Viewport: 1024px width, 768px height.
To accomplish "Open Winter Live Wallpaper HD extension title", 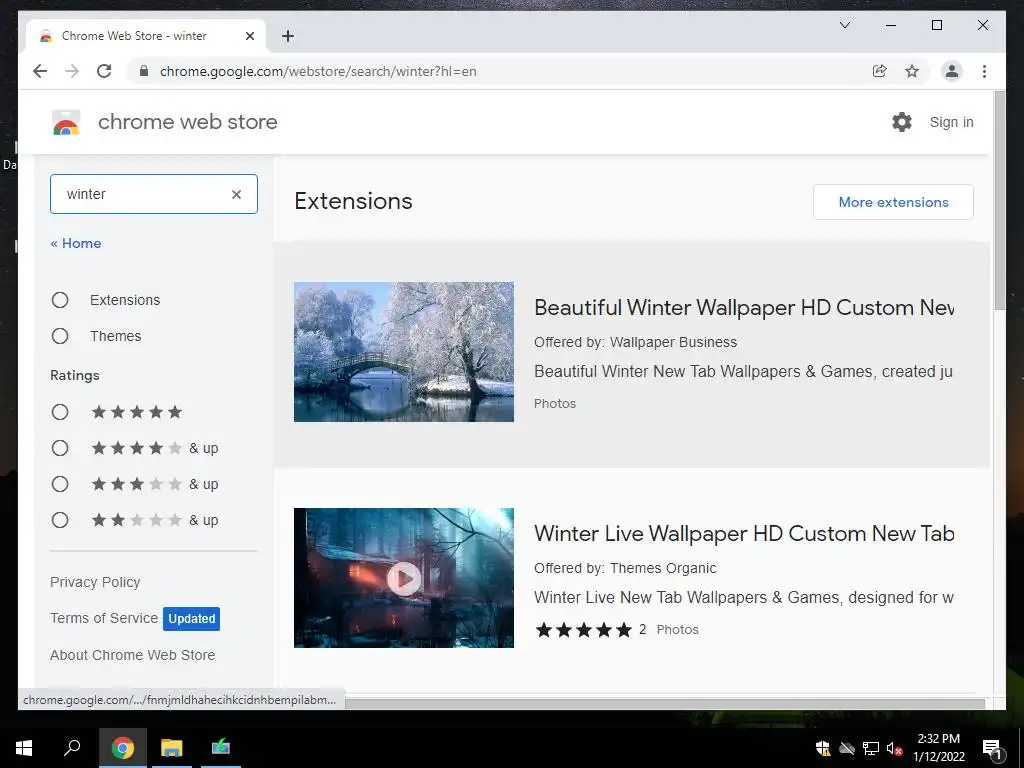I will point(744,533).
